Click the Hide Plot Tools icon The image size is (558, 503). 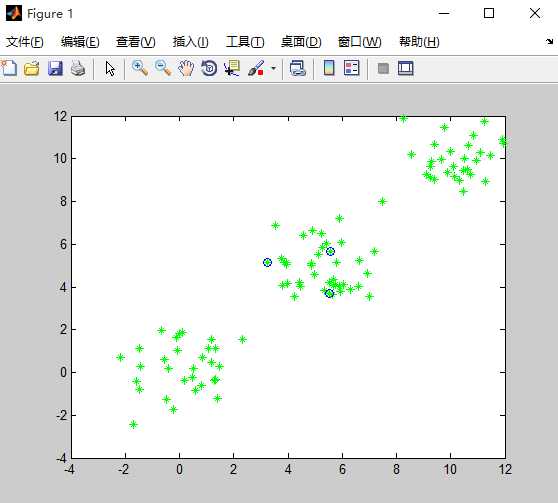pos(383,68)
